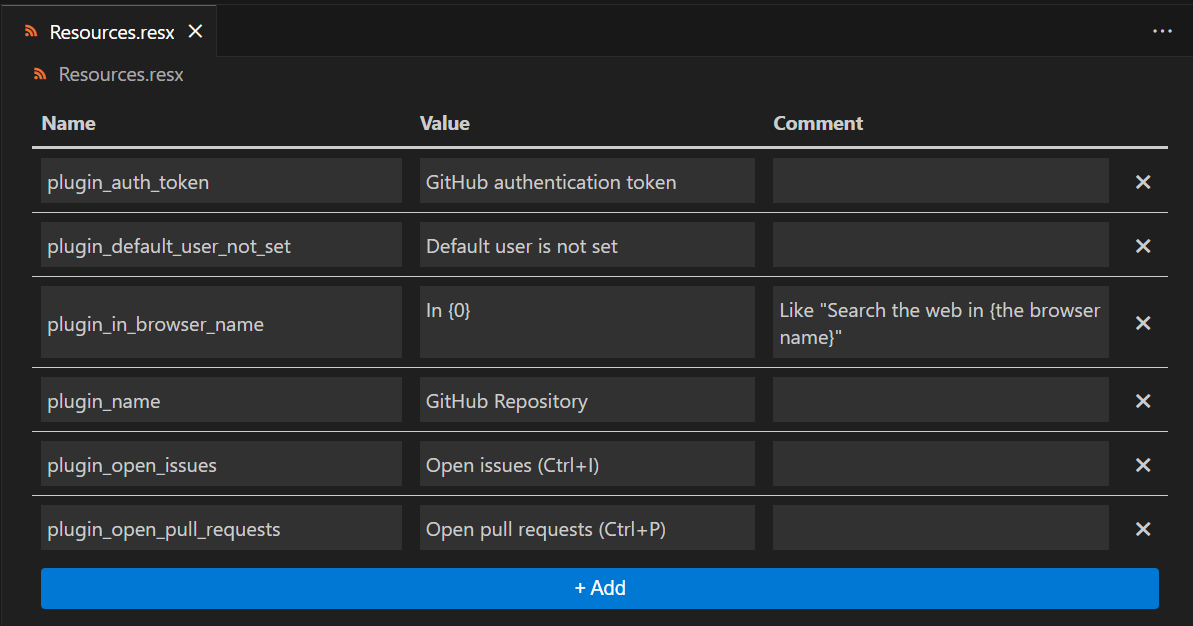Edit the plugin_name name field

(x=221, y=401)
